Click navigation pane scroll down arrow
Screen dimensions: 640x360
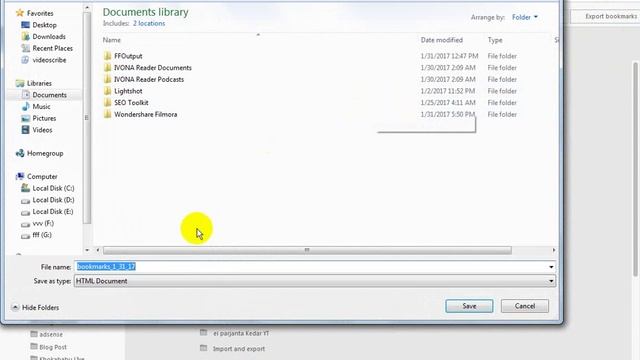[87, 250]
